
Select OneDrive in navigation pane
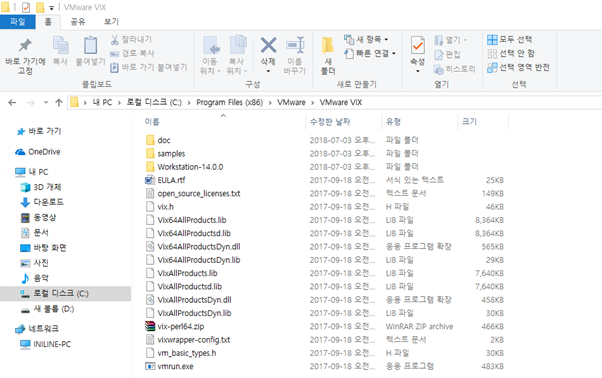click(38, 152)
